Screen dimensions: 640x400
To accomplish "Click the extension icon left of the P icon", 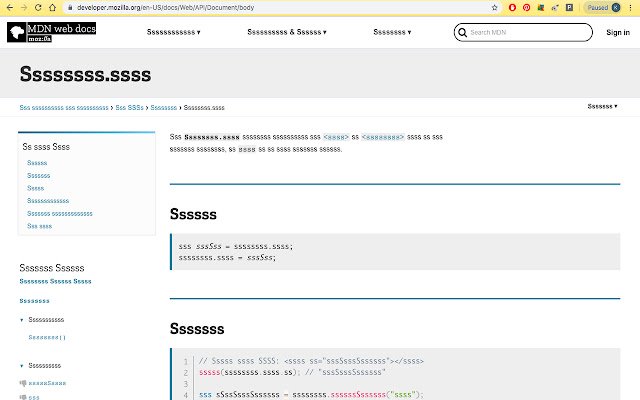I will tap(555, 7).
